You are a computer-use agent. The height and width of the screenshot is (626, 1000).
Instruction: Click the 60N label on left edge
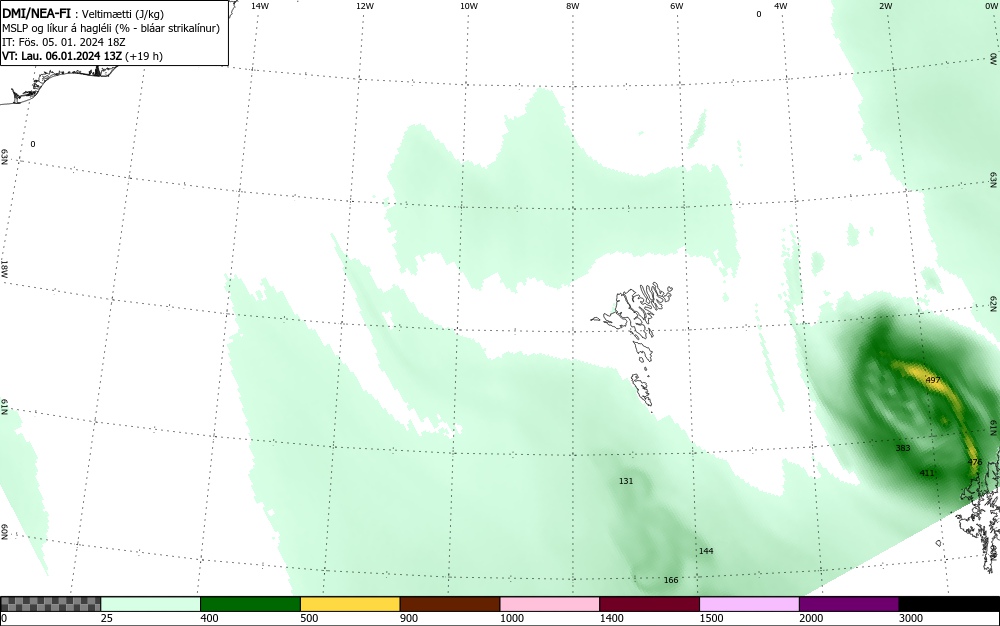4,532
